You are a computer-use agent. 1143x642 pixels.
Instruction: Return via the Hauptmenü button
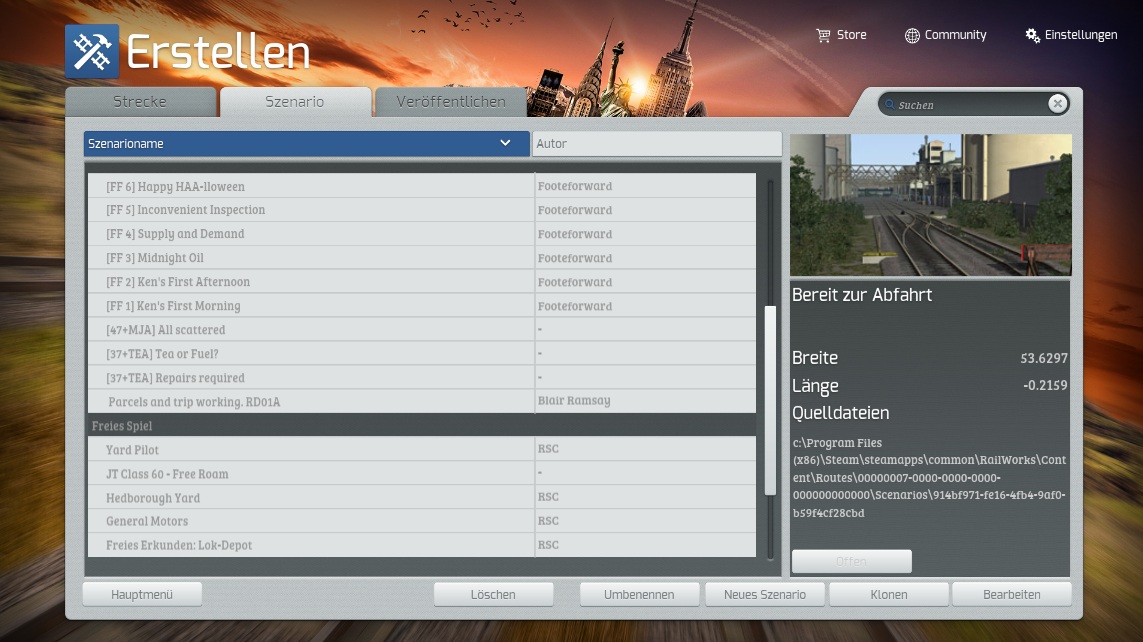pyautogui.click(x=142, y=594)
